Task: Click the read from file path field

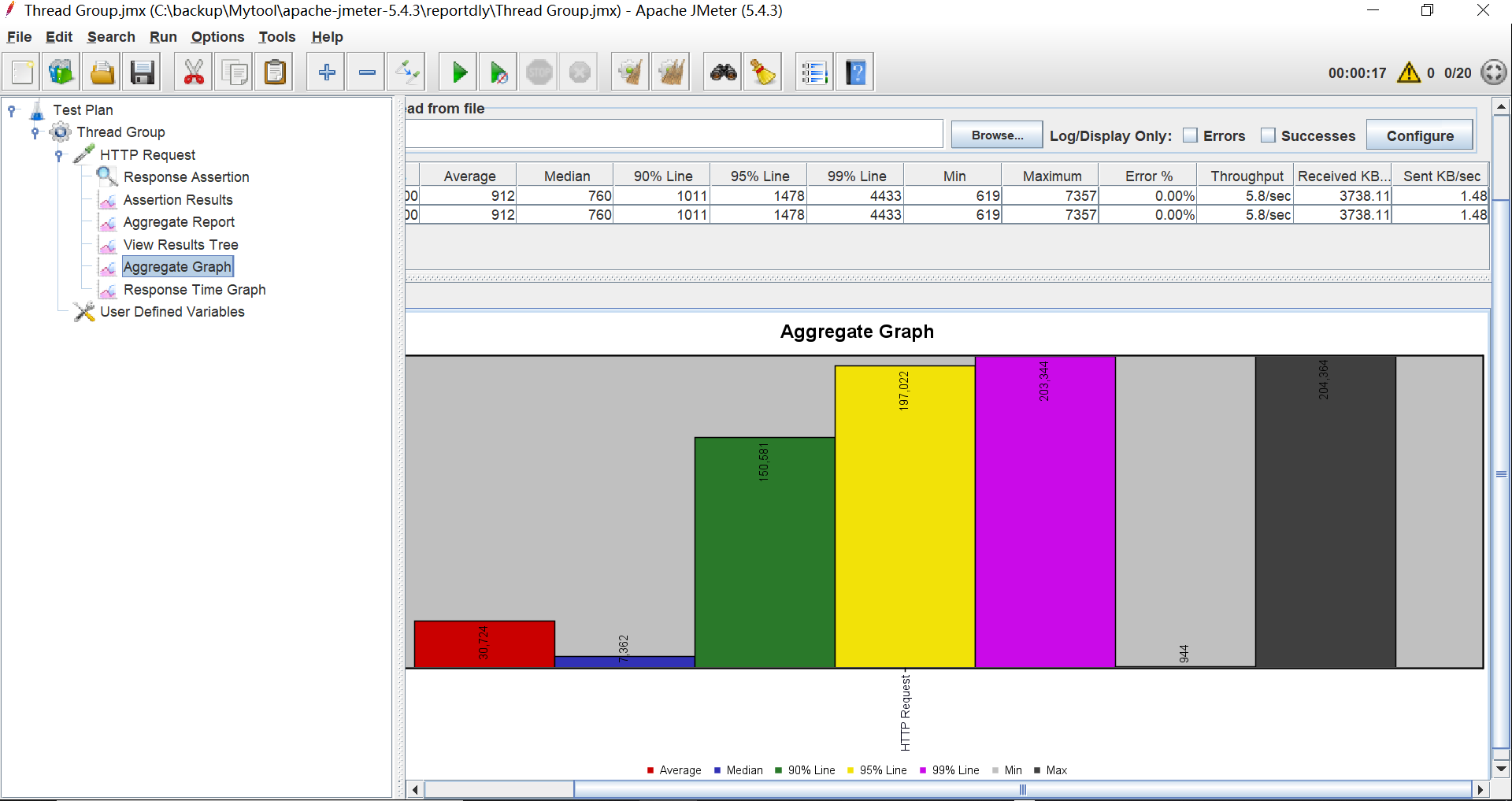Action: pos(674,134)
